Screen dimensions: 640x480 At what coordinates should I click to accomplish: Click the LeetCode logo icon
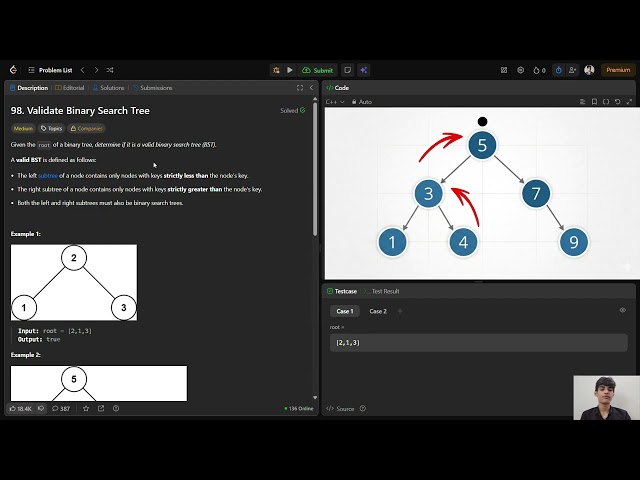[x=13, y=70]
